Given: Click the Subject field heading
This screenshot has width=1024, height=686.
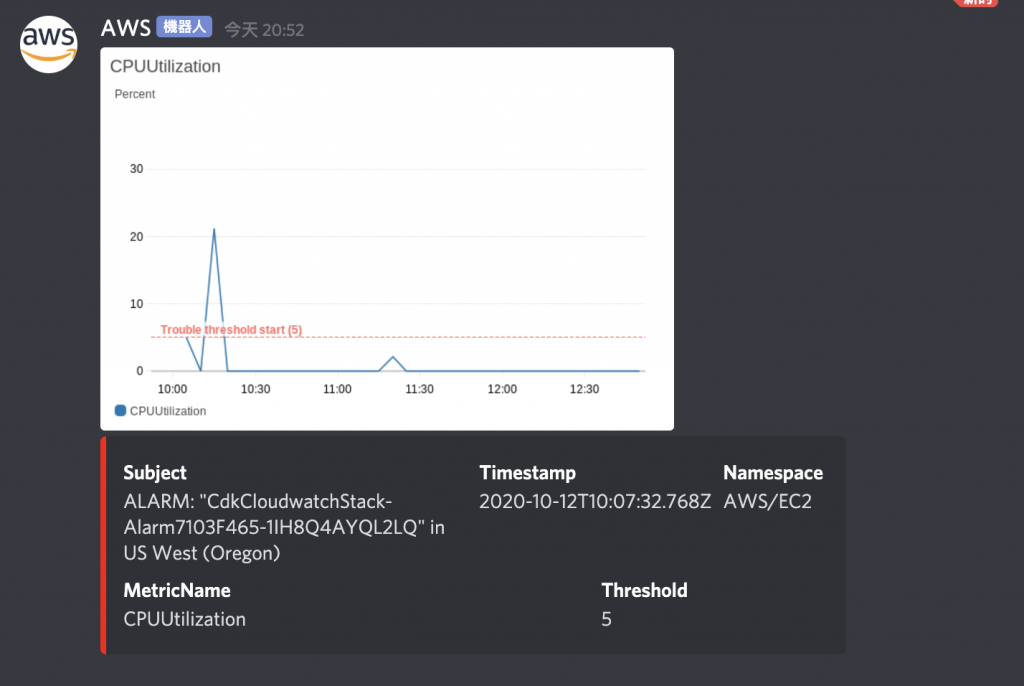Looking at the screenshot, I should [x=155, y=472].
